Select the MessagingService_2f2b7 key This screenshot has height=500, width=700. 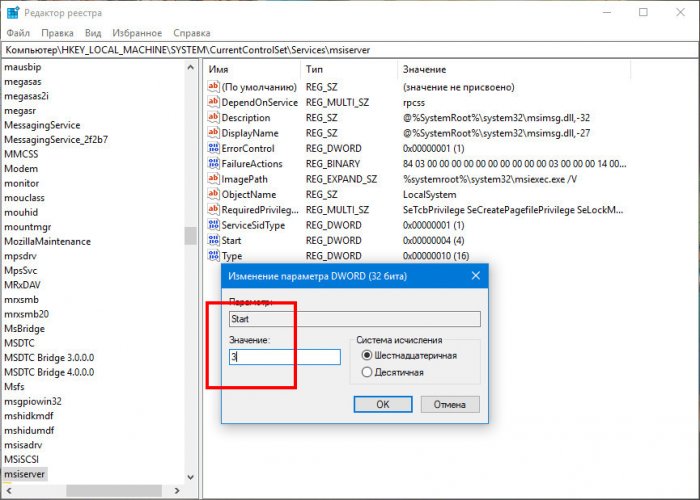click(x=56, y=140)
